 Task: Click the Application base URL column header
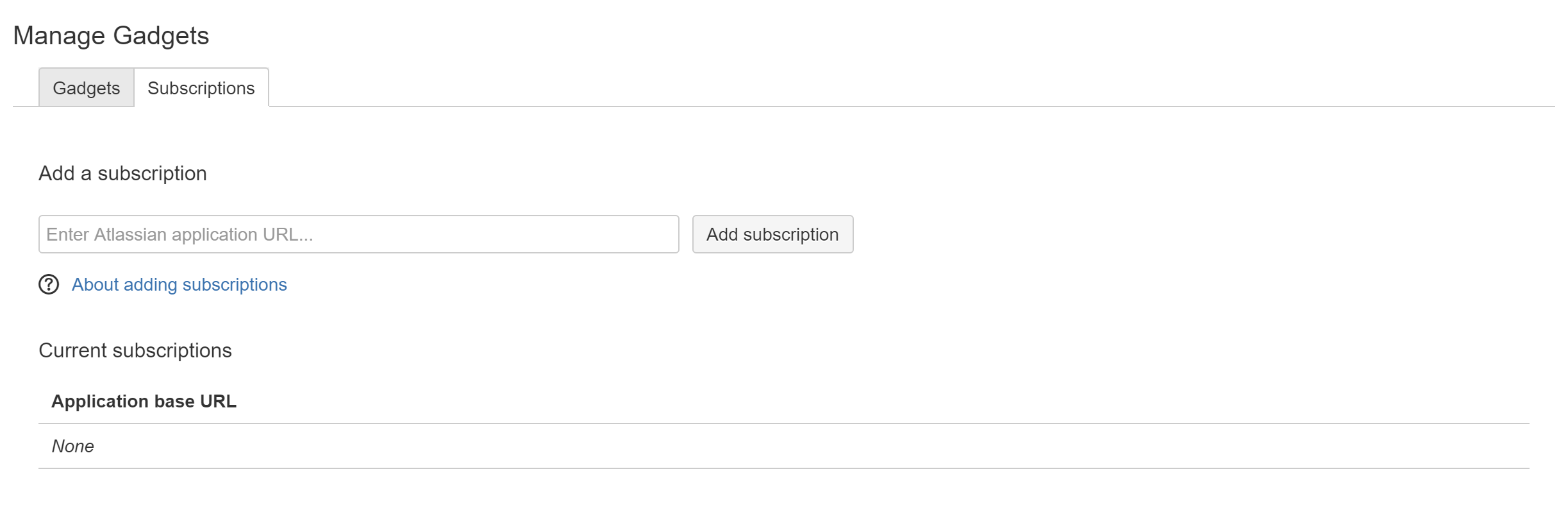(x=144, y=401)
